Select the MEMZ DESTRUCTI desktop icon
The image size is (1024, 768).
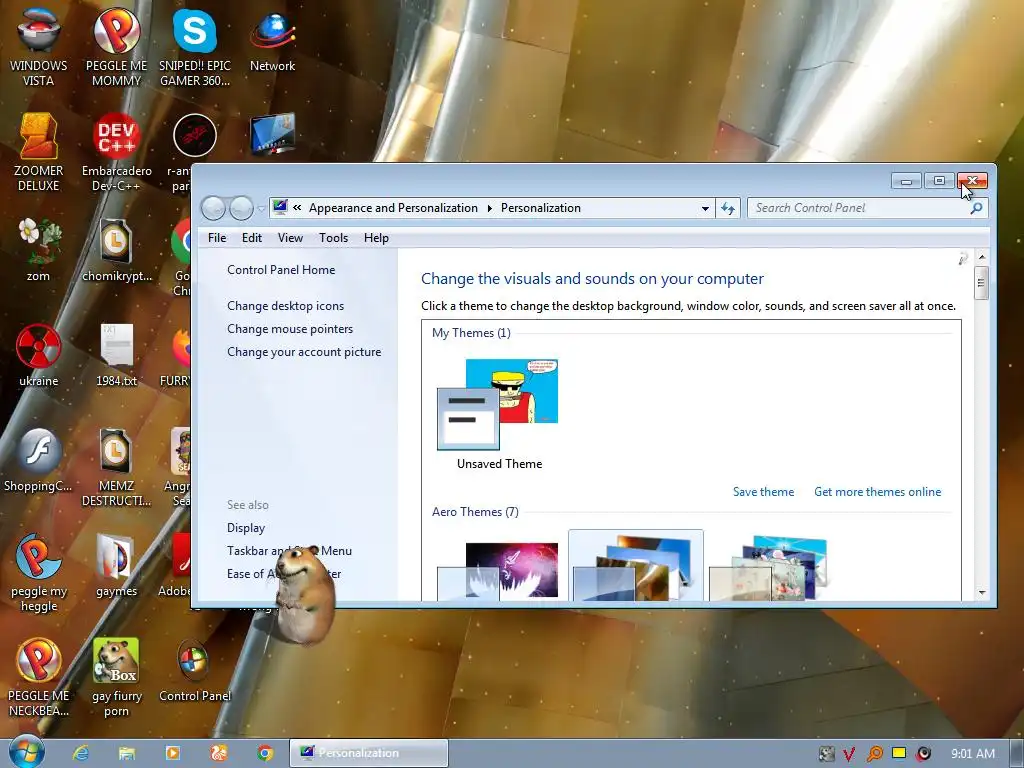(116, 466)
